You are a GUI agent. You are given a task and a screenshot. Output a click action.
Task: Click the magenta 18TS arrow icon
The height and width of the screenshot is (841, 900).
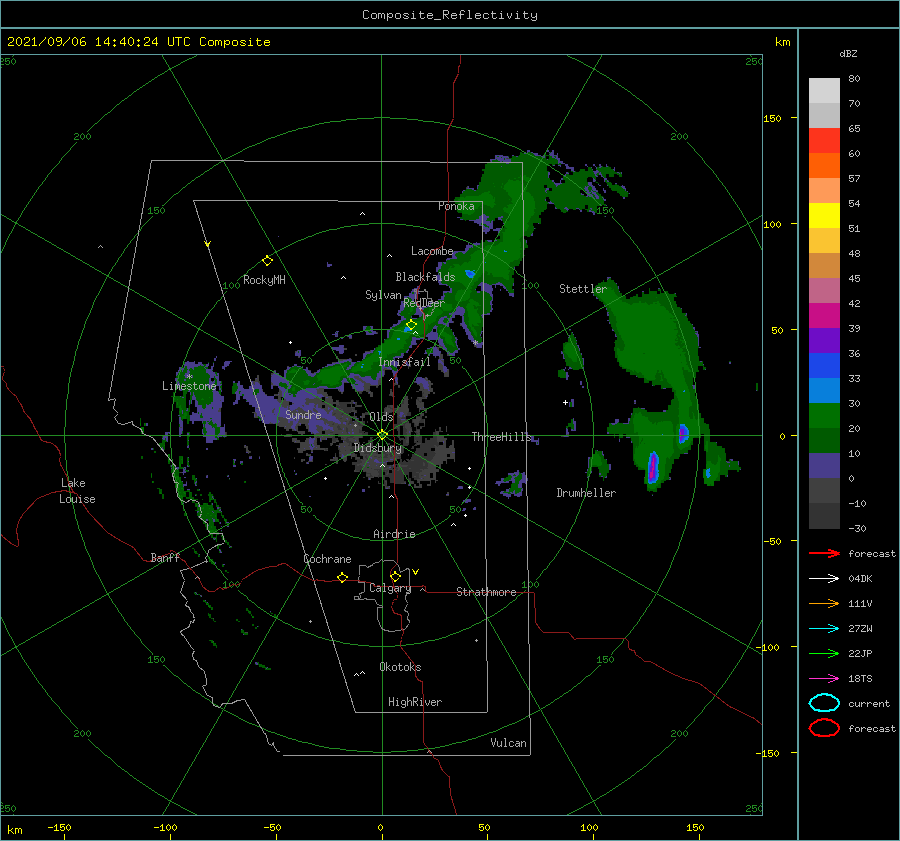824,679
